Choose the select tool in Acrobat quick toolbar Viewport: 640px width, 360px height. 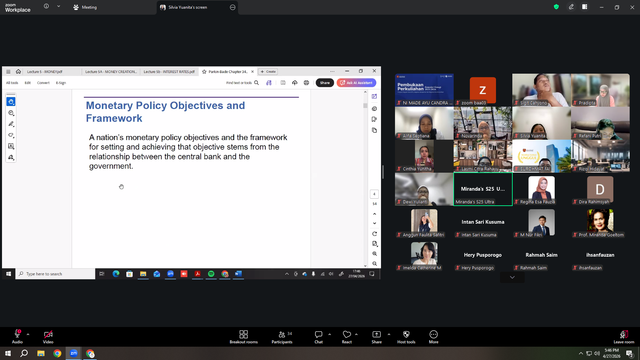[11, 102]
